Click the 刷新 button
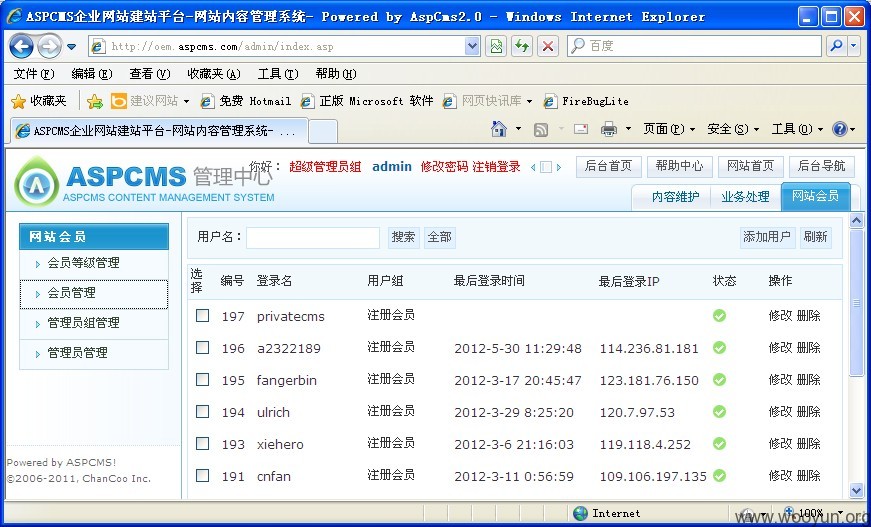The image size is (871, 527). pos(815,237)
